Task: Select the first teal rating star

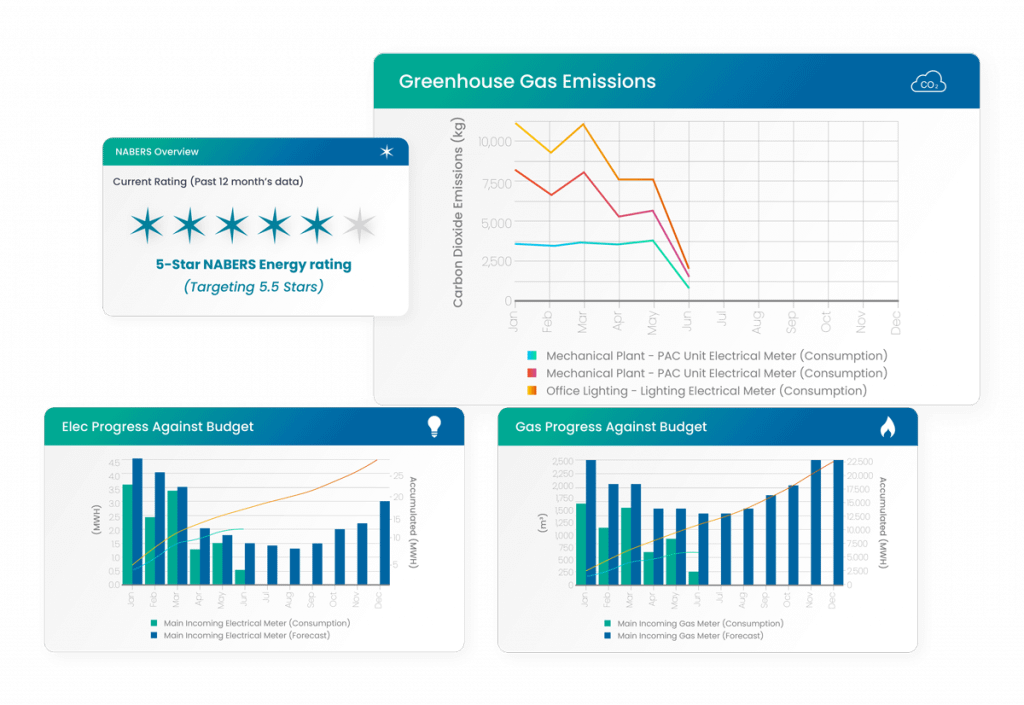Action: pos(147,225)
